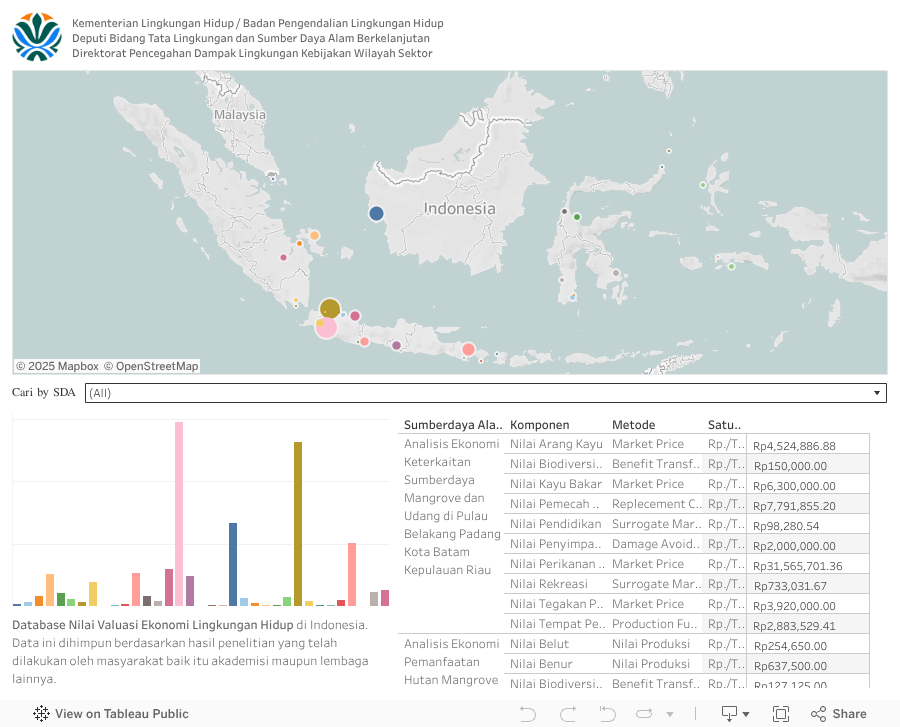
Task: Click the salmon marker on East Java
Action: tap(468, 349)
